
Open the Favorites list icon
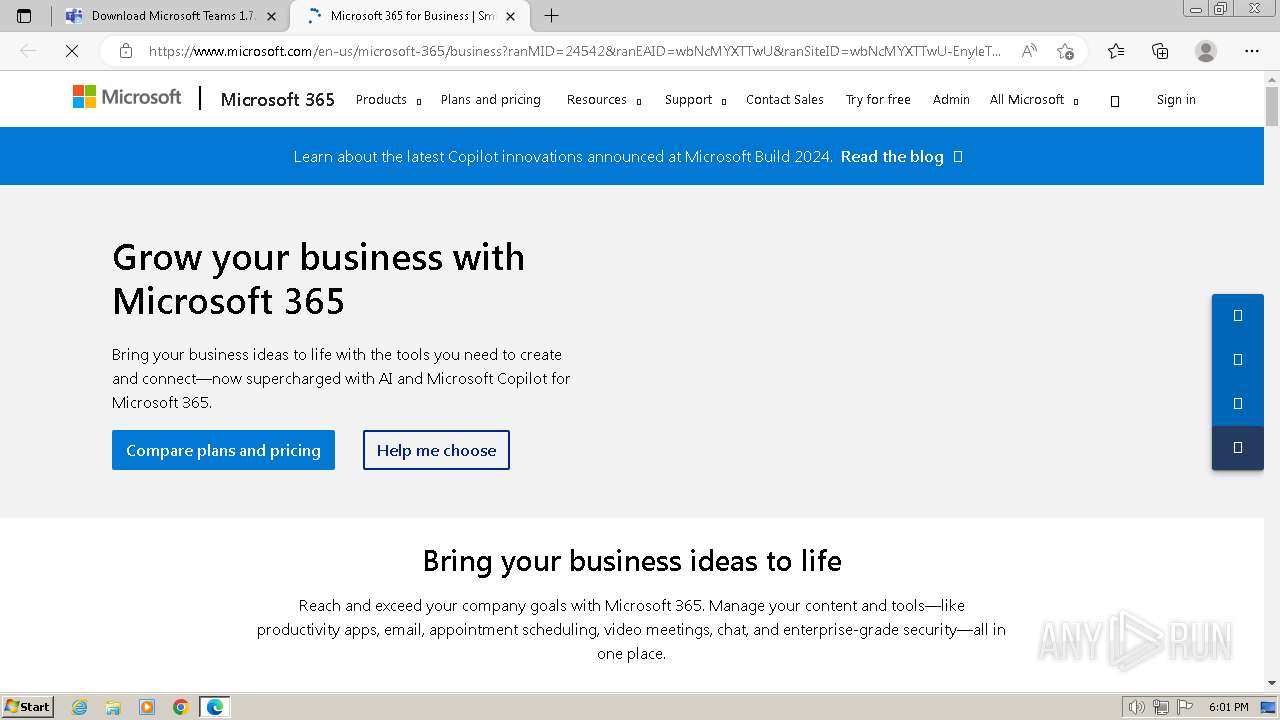(1116, 51)
